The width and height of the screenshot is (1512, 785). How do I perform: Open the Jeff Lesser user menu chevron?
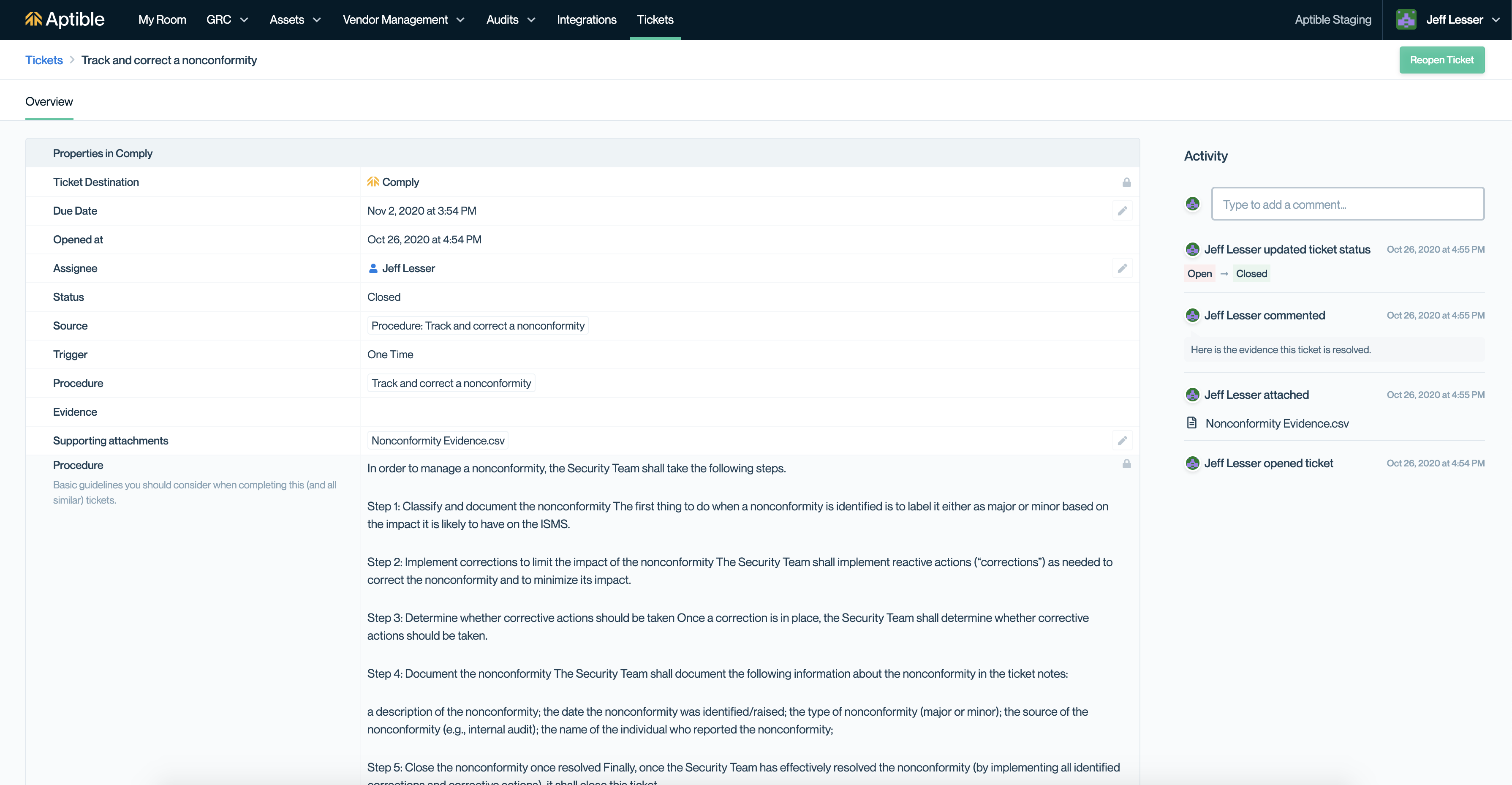coord(1496,19)
